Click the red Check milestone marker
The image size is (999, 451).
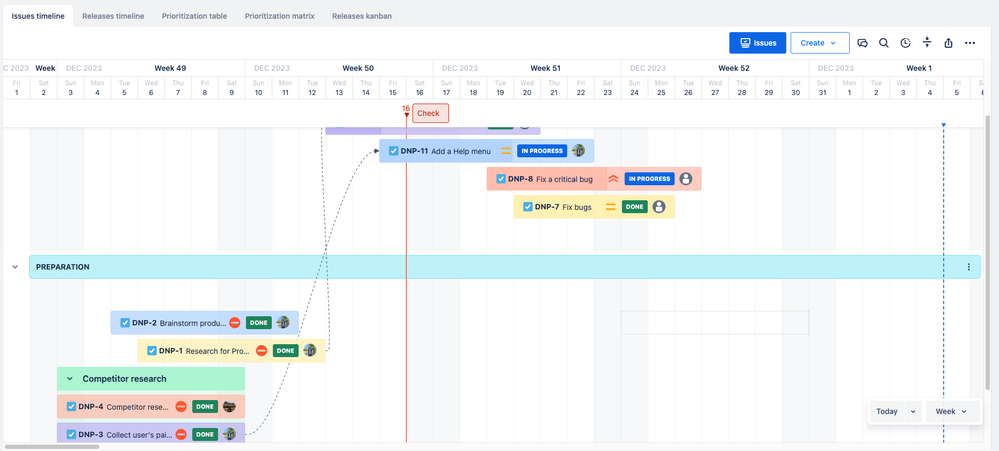pos(431,113)
